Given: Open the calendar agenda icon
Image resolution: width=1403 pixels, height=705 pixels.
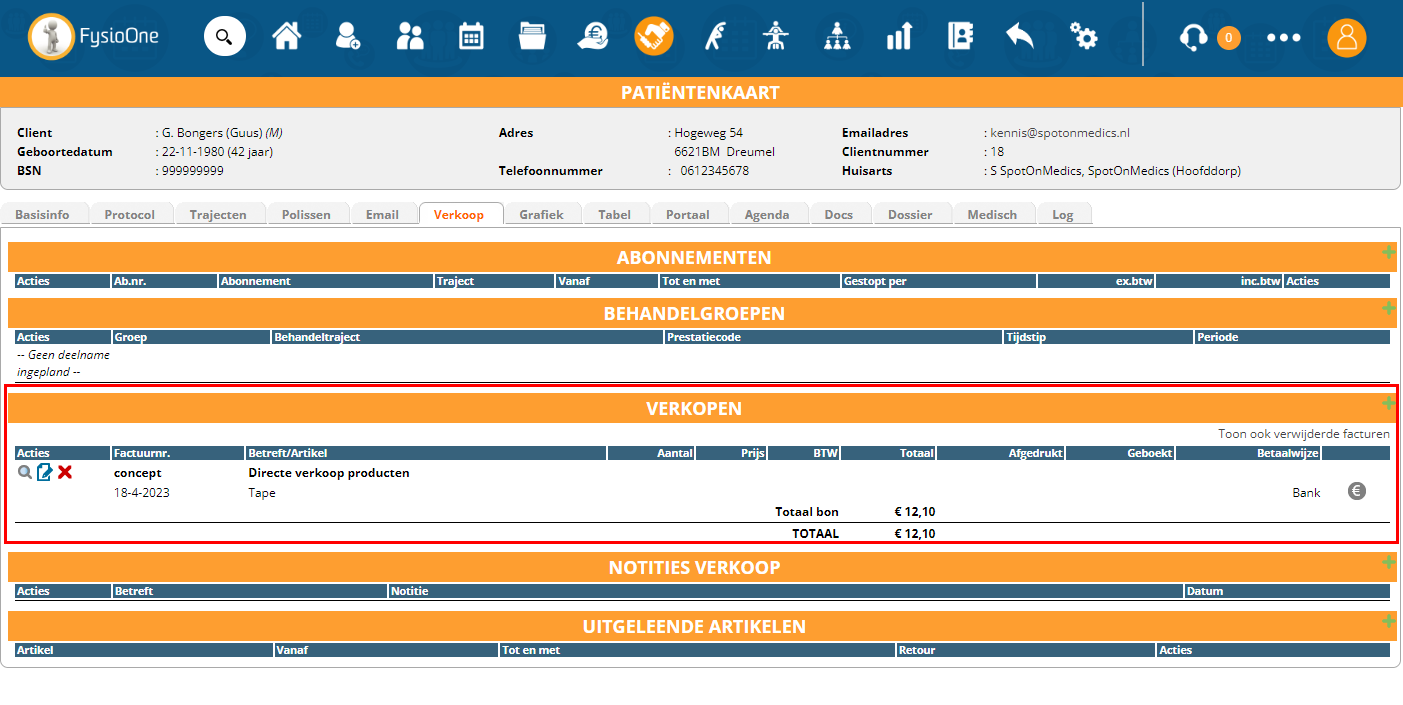Looking at the screenshot, I should pos(471,38).
